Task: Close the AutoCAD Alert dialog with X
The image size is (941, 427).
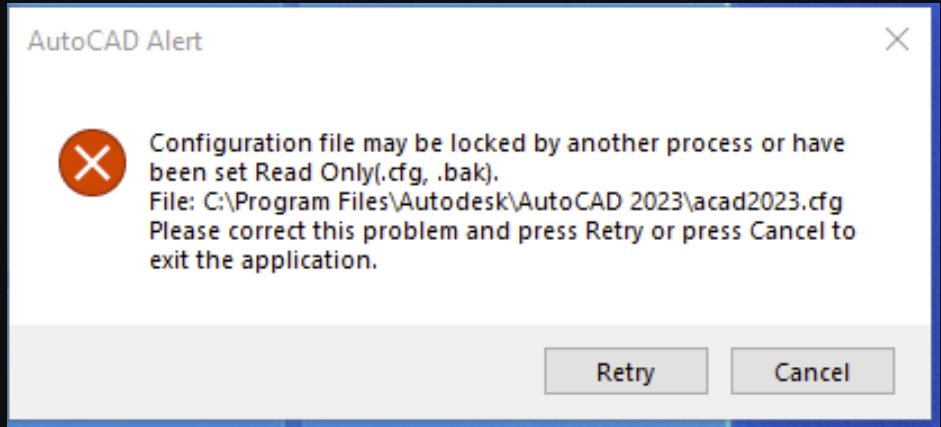Action: (x=897, y=40)
